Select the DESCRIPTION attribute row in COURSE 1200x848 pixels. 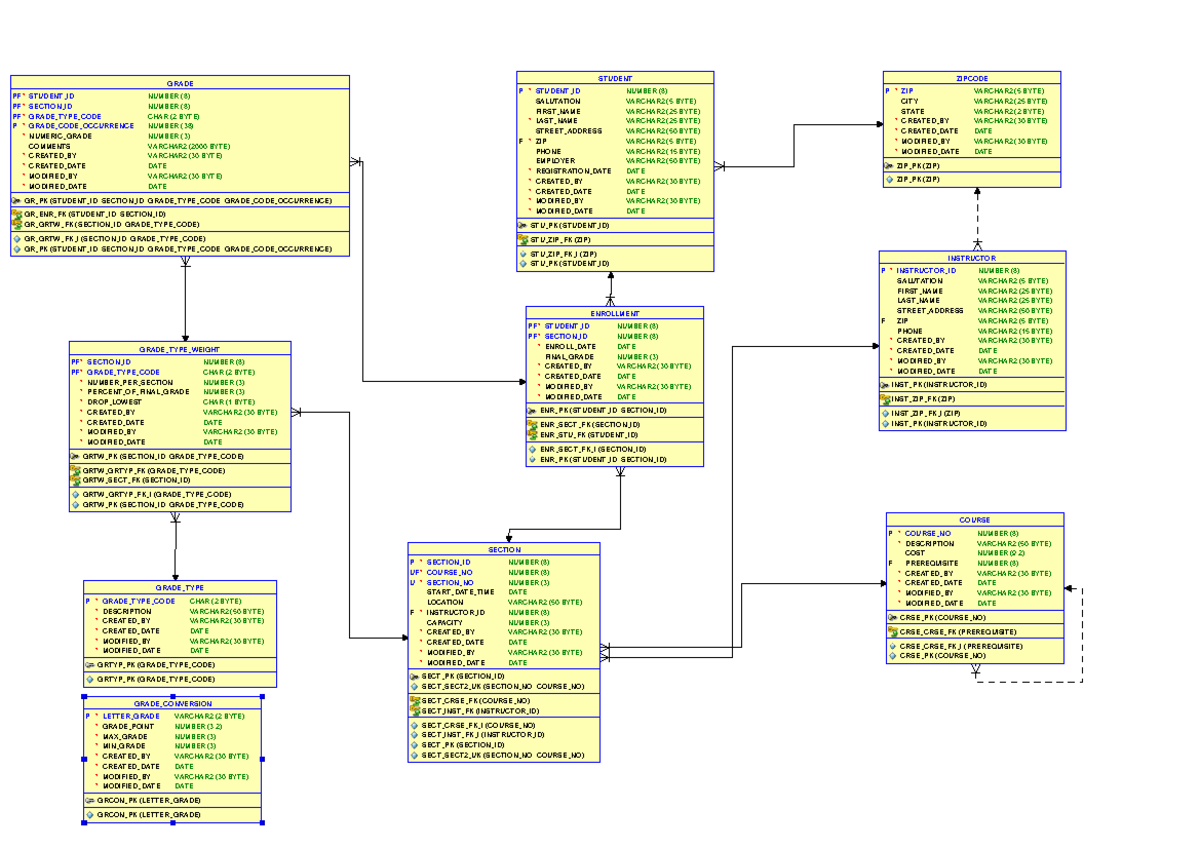pyautogui.click(x=930, y=543)
